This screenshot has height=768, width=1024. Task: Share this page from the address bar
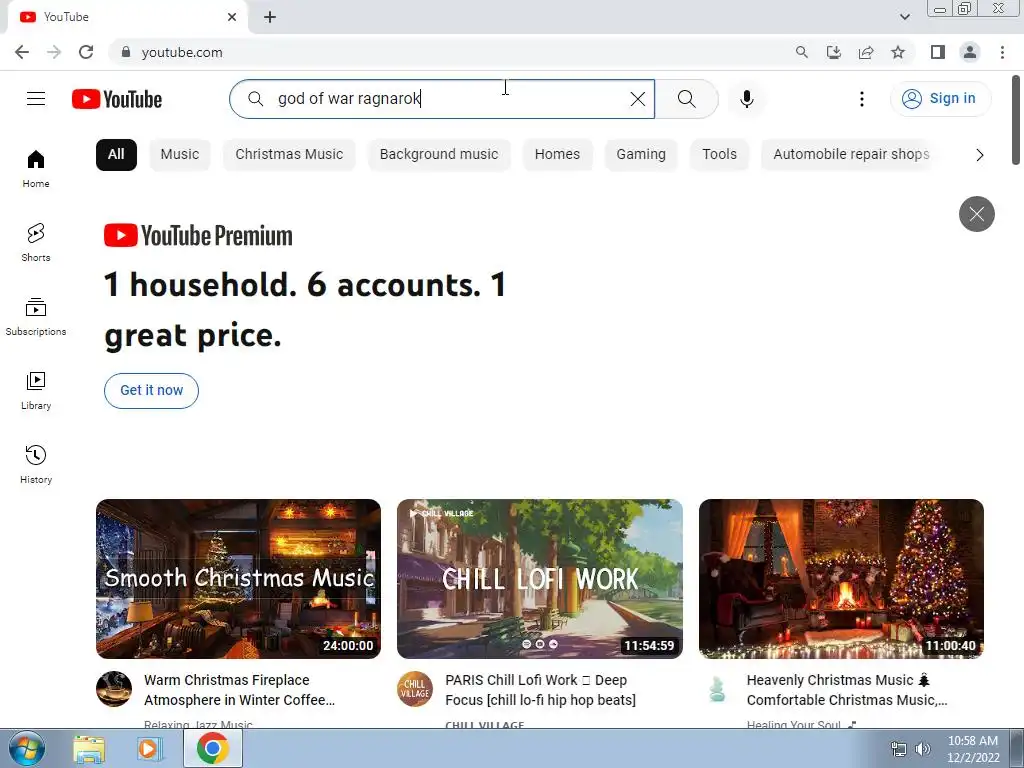tap(866, 52)
